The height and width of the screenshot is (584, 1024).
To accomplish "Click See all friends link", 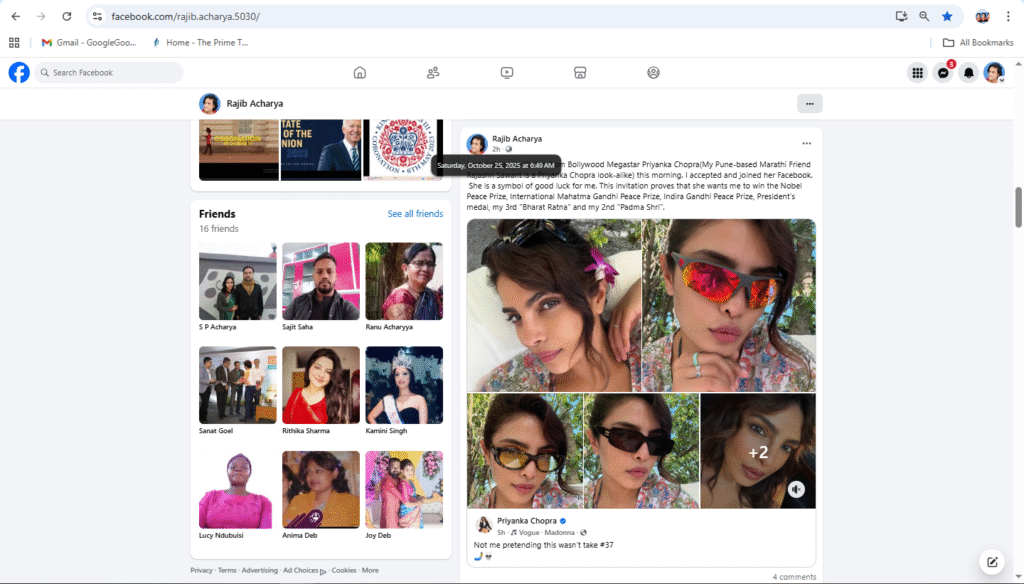I will (415, 214).
